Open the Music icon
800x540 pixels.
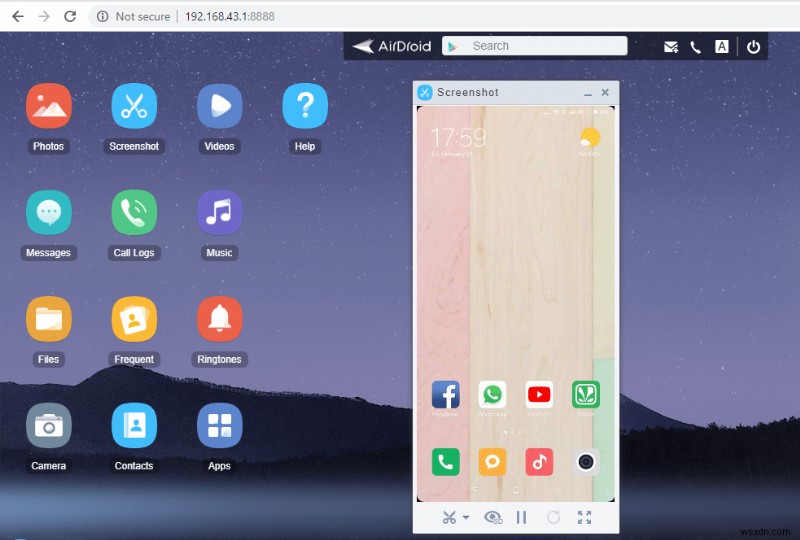[x=219, y=212]
